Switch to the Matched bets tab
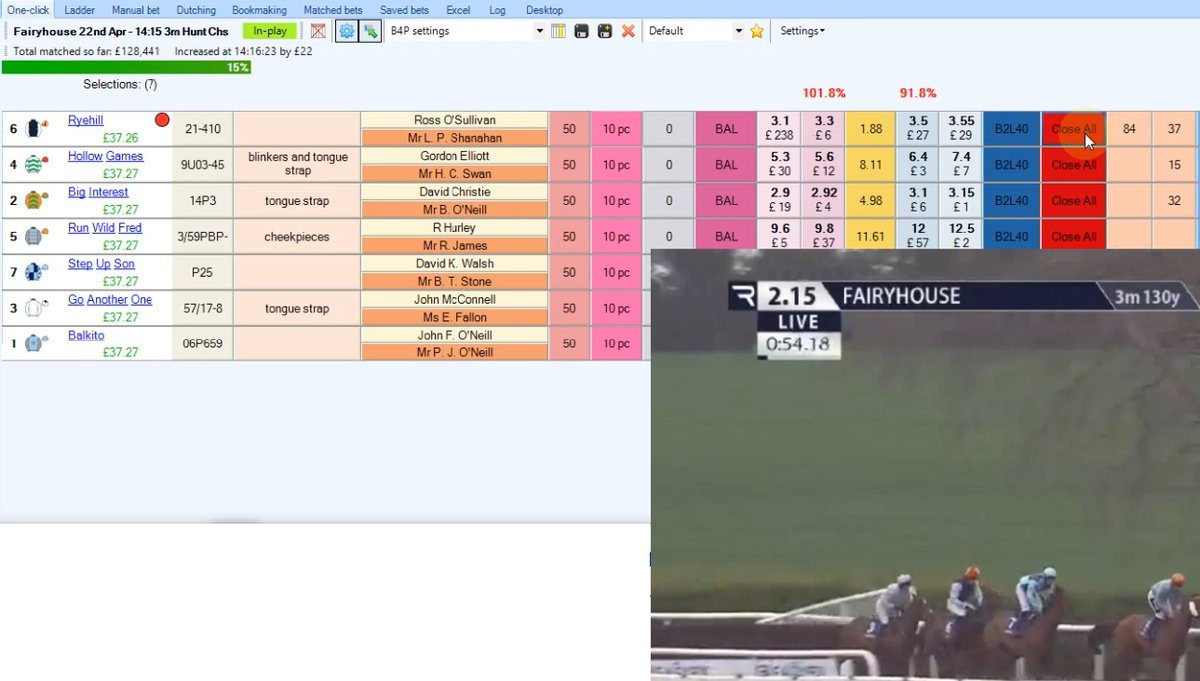Image resolution: width=1200 pixels, height=681 pixels. (x=333, y=9)
